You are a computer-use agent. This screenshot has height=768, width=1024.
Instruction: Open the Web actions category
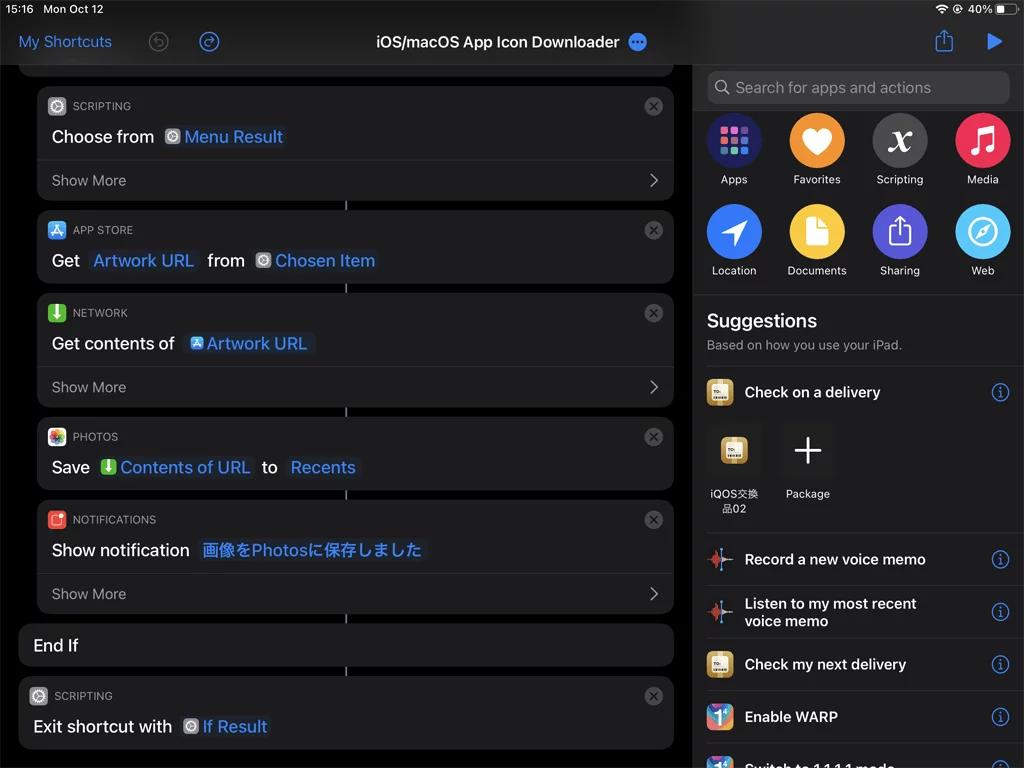982,241
